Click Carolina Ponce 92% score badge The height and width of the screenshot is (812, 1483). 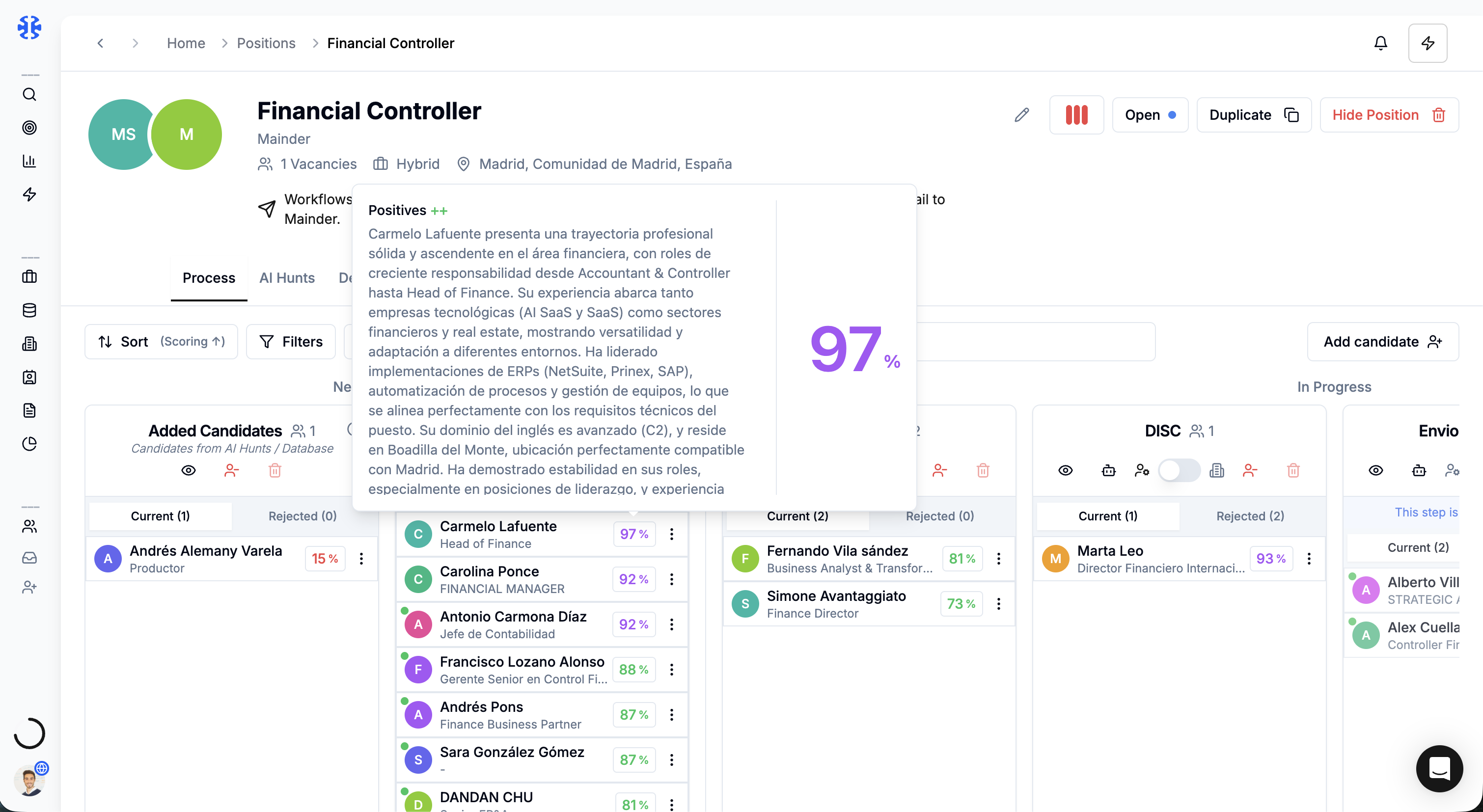tap(633, 579)
